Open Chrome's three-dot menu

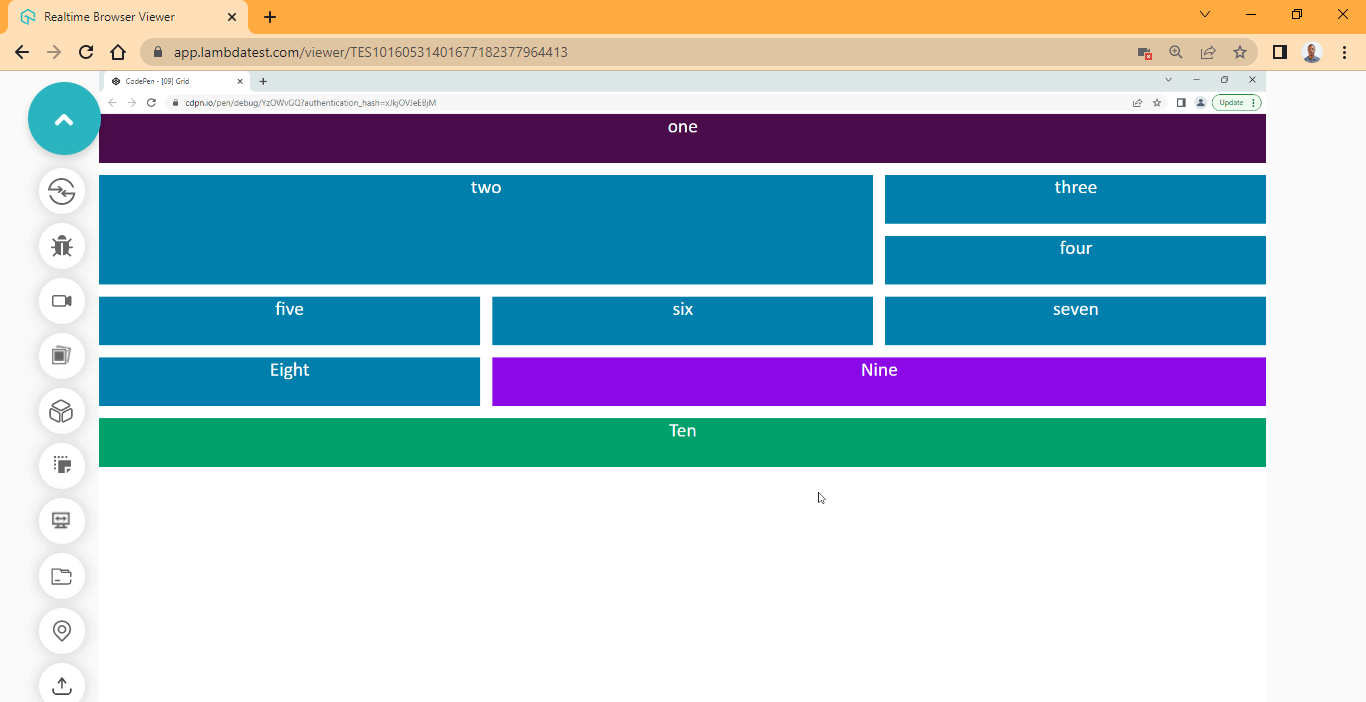click(x=1344, y=52)
